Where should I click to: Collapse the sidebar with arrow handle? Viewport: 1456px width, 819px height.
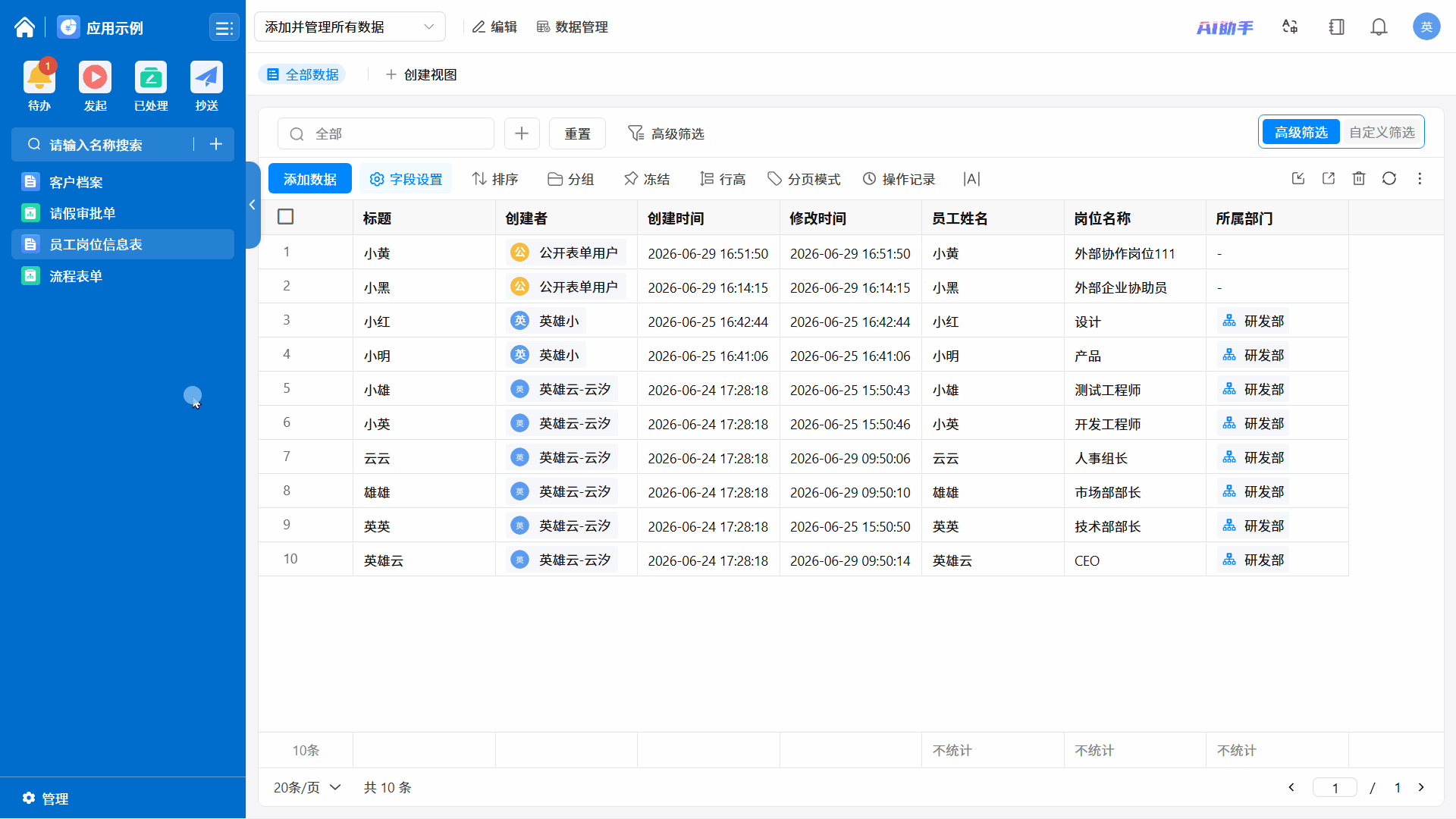(x=253, y=205)
